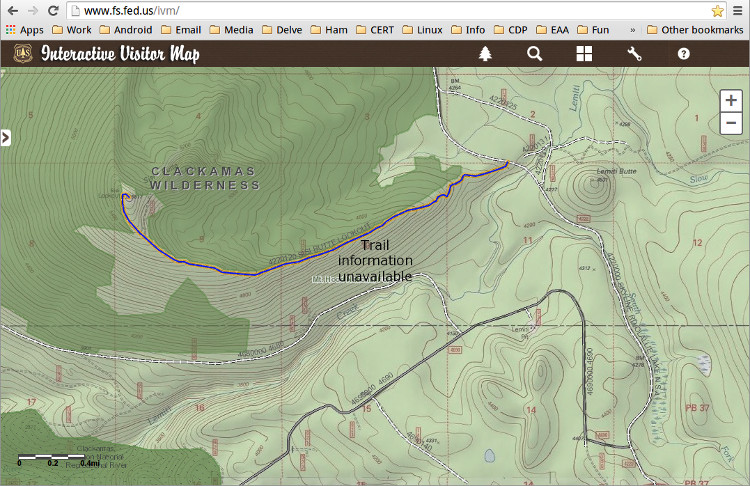This screenshot has height=486, width=750.
Task: Open the help question mark icon
Action: pyautogui.click(x=684, y=54)
